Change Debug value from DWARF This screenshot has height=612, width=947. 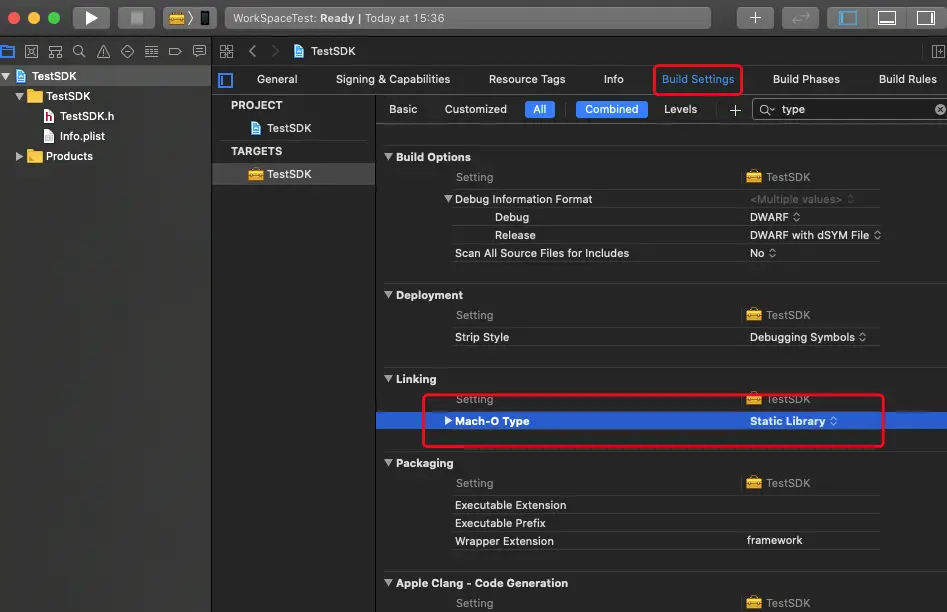click(x=775, y=217)
